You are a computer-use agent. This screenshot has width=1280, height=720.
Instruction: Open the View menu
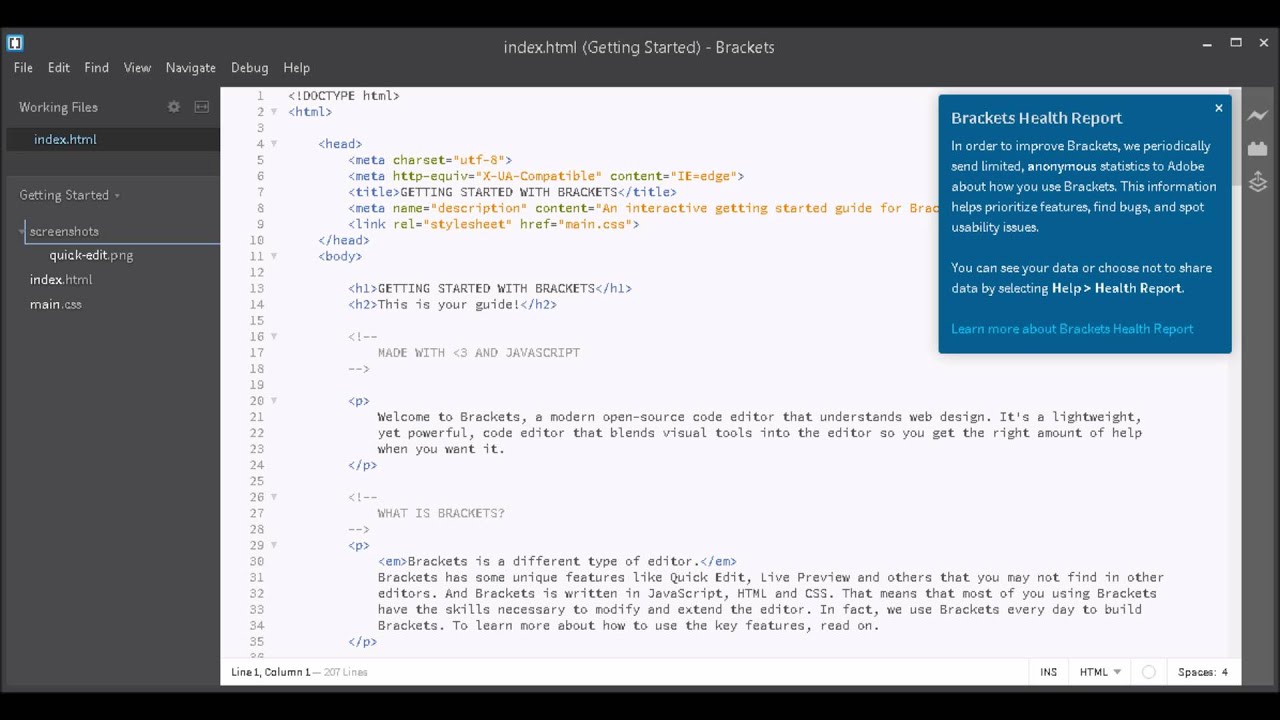(137, 68)
